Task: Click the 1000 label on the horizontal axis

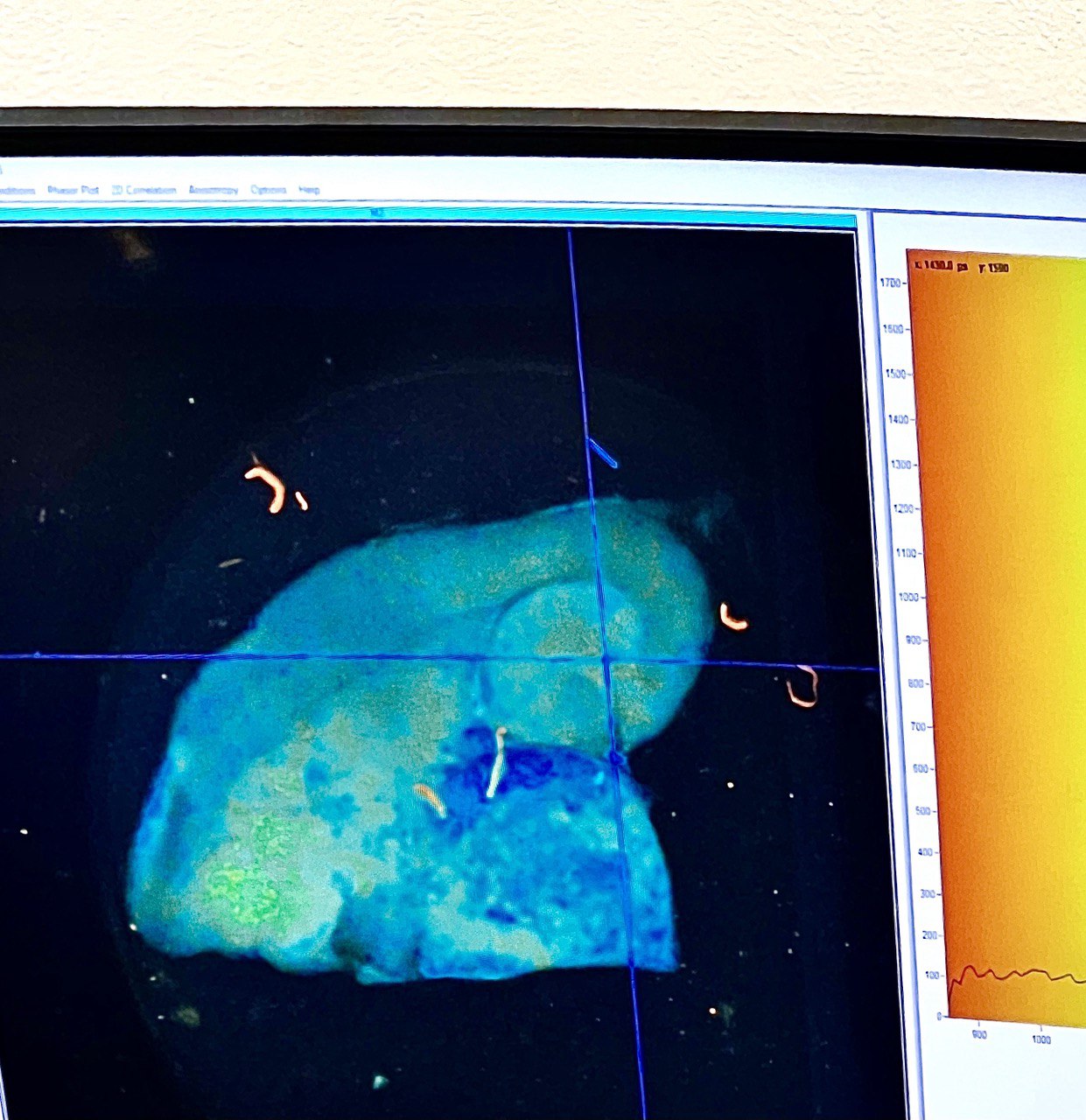Action: tap(1041, 1039)
